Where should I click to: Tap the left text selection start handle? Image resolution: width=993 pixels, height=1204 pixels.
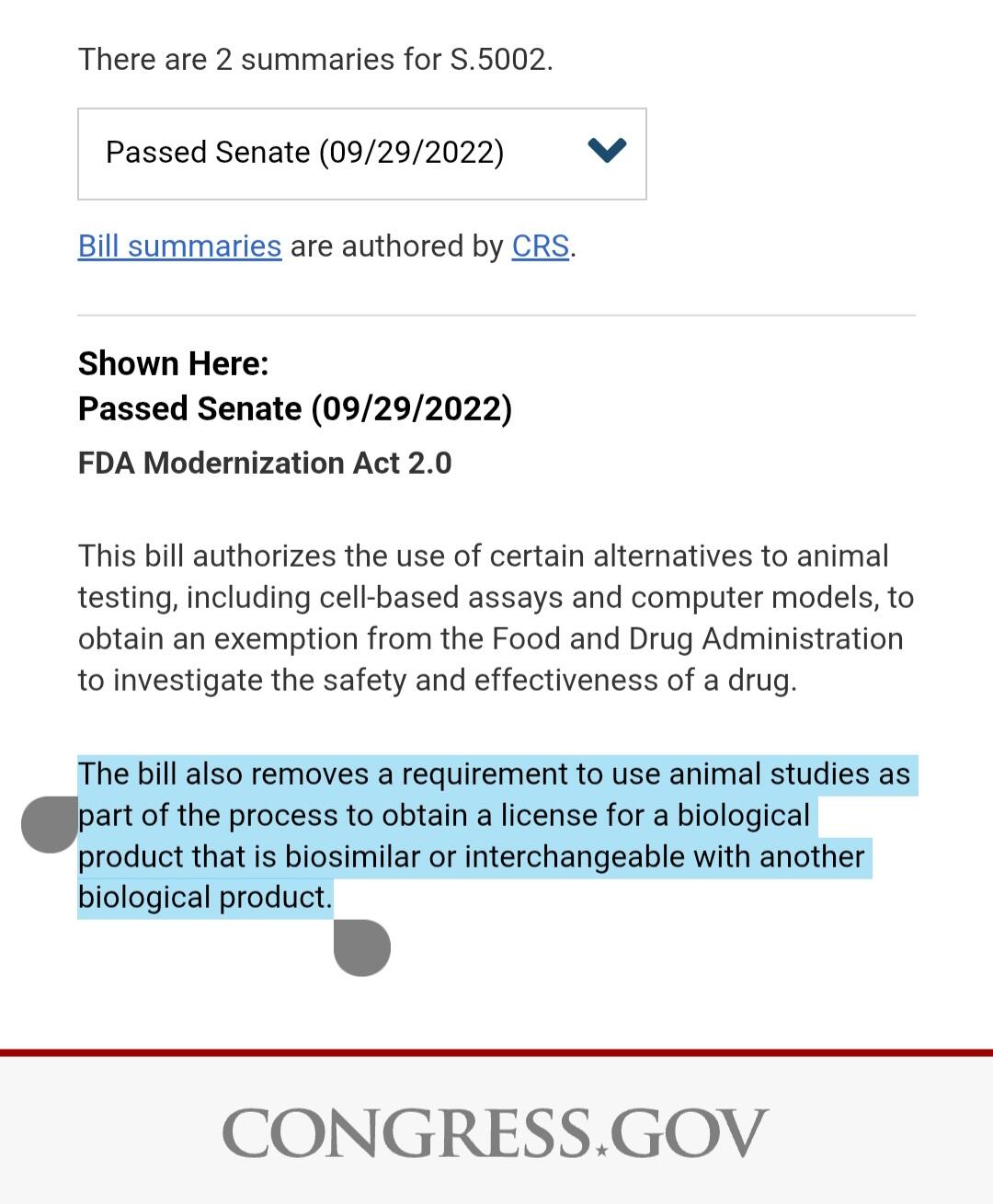tap(50, 825)
